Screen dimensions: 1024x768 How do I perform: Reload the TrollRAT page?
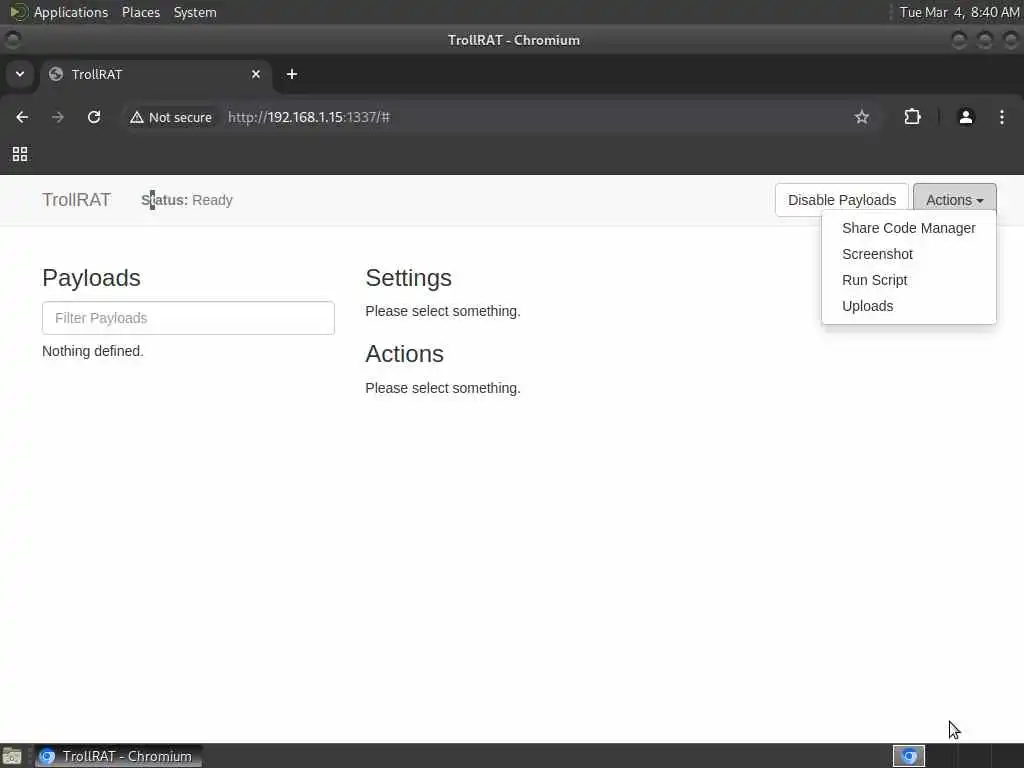tap(94, 117)
